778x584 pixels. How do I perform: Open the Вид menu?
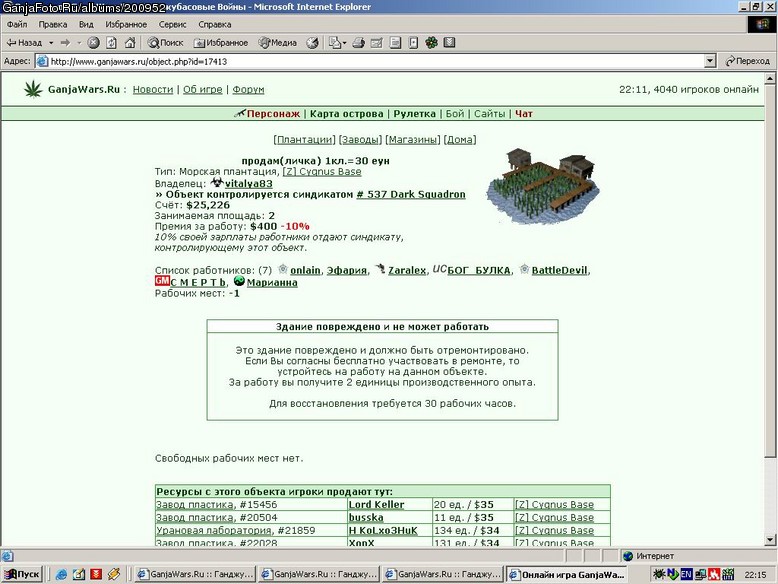pyautogui.click(x=86, y=24)
